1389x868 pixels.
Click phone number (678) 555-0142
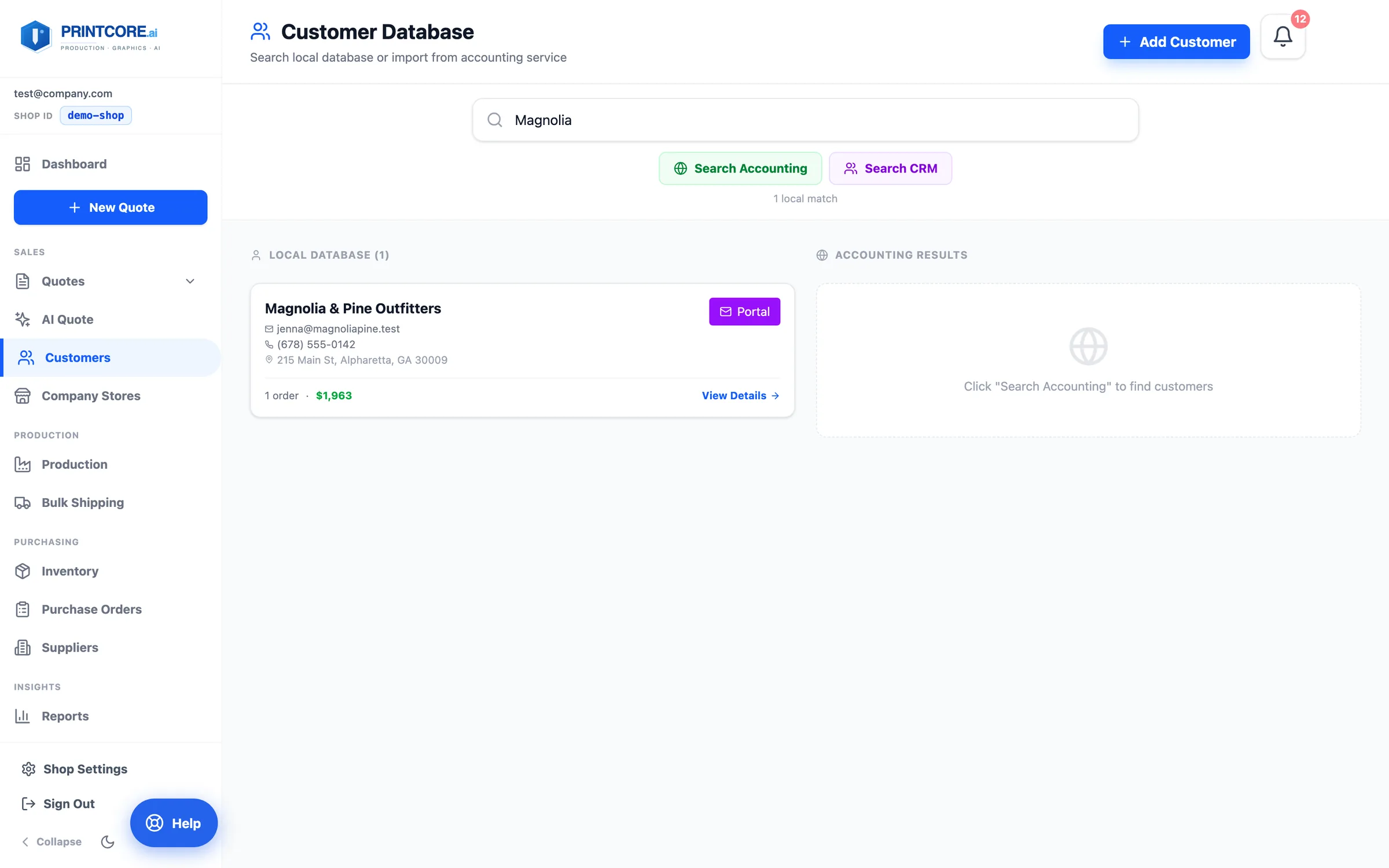pos(316,344)
